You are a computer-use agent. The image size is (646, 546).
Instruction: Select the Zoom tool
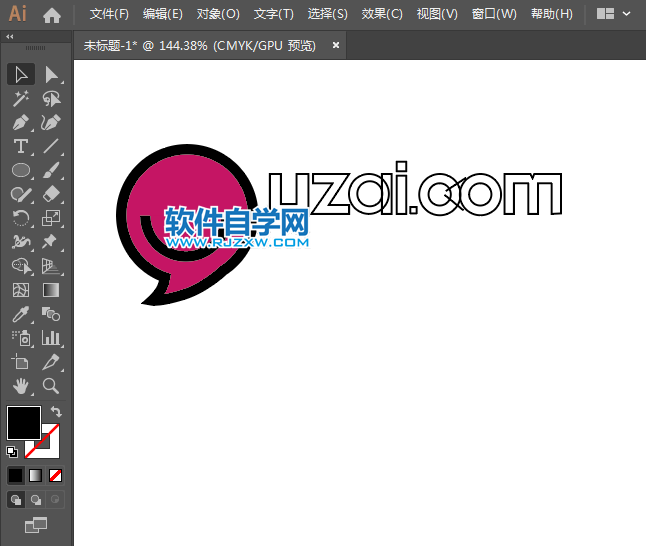tap(51, 386)
